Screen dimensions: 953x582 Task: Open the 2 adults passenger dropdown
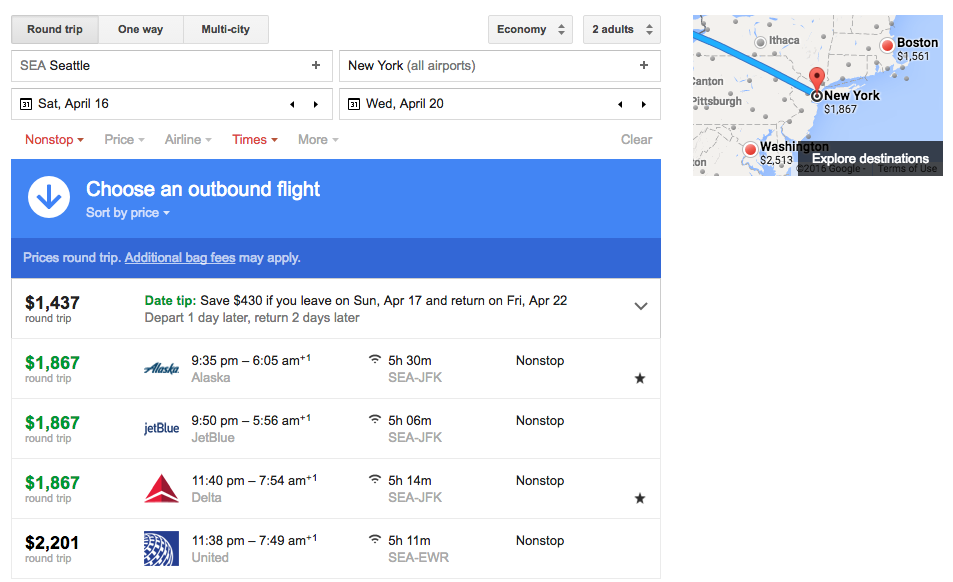(x=622, y=29)
